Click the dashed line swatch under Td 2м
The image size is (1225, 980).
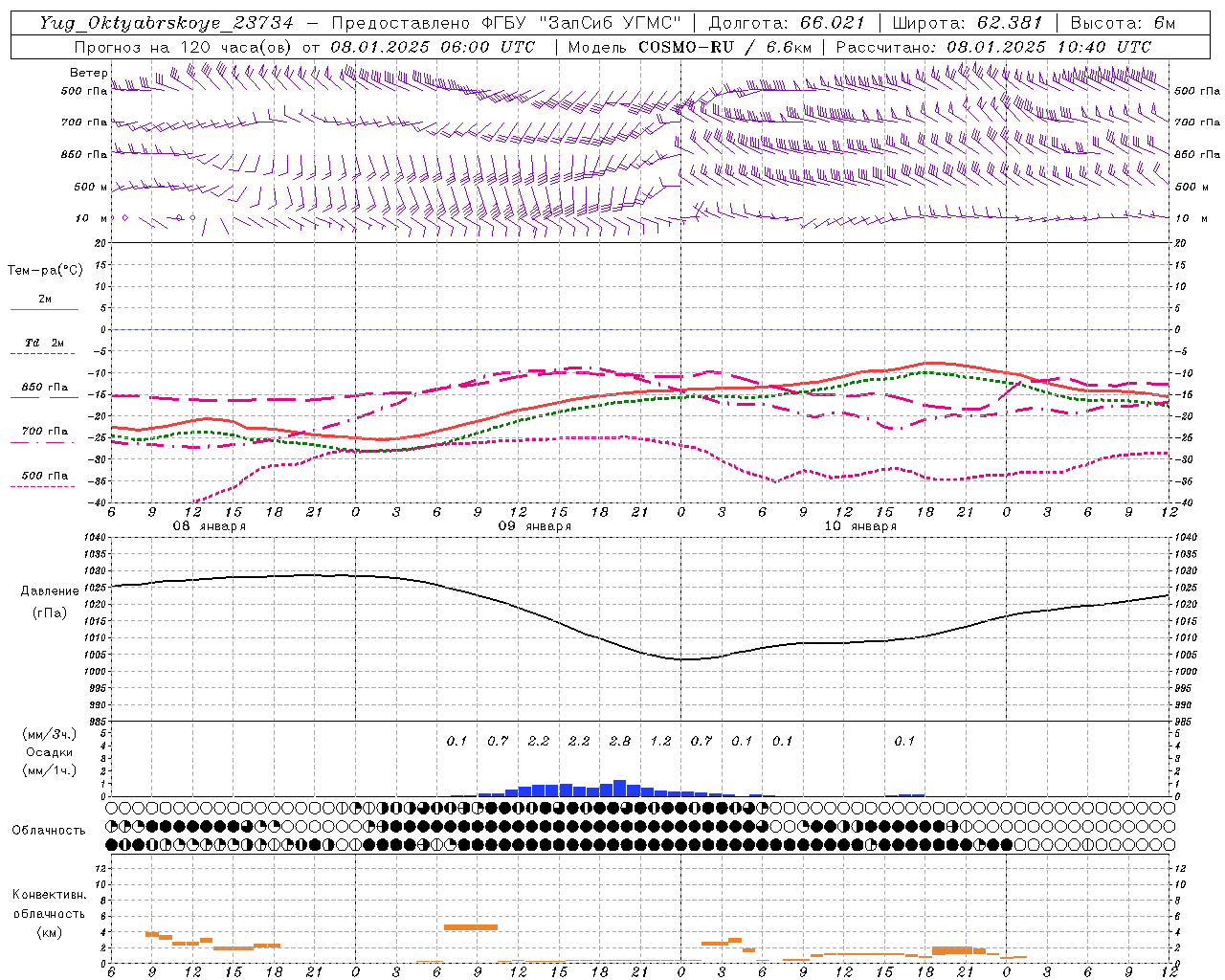point(44,354)
